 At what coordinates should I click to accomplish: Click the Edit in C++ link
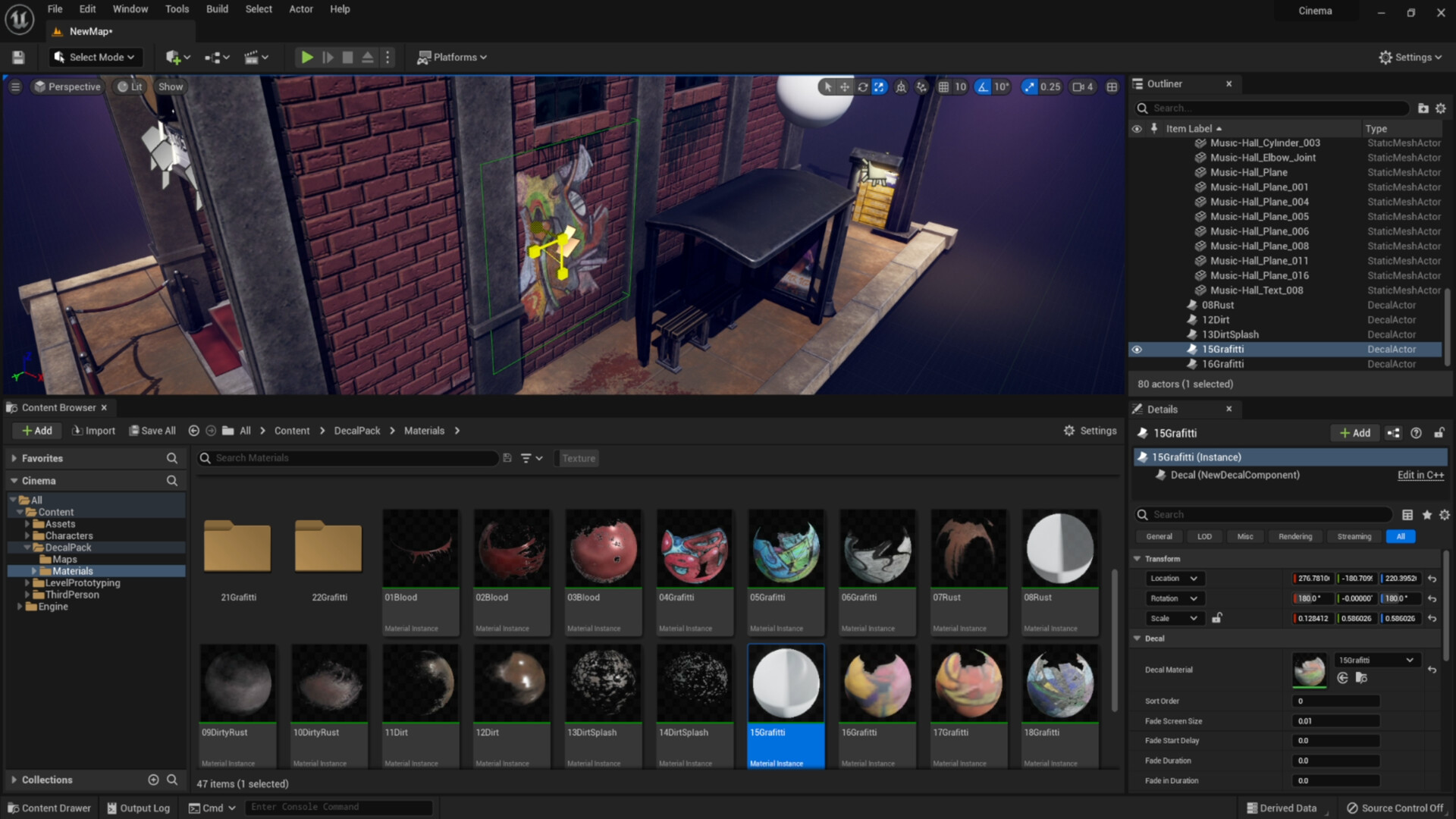(x=1420, y=475)
